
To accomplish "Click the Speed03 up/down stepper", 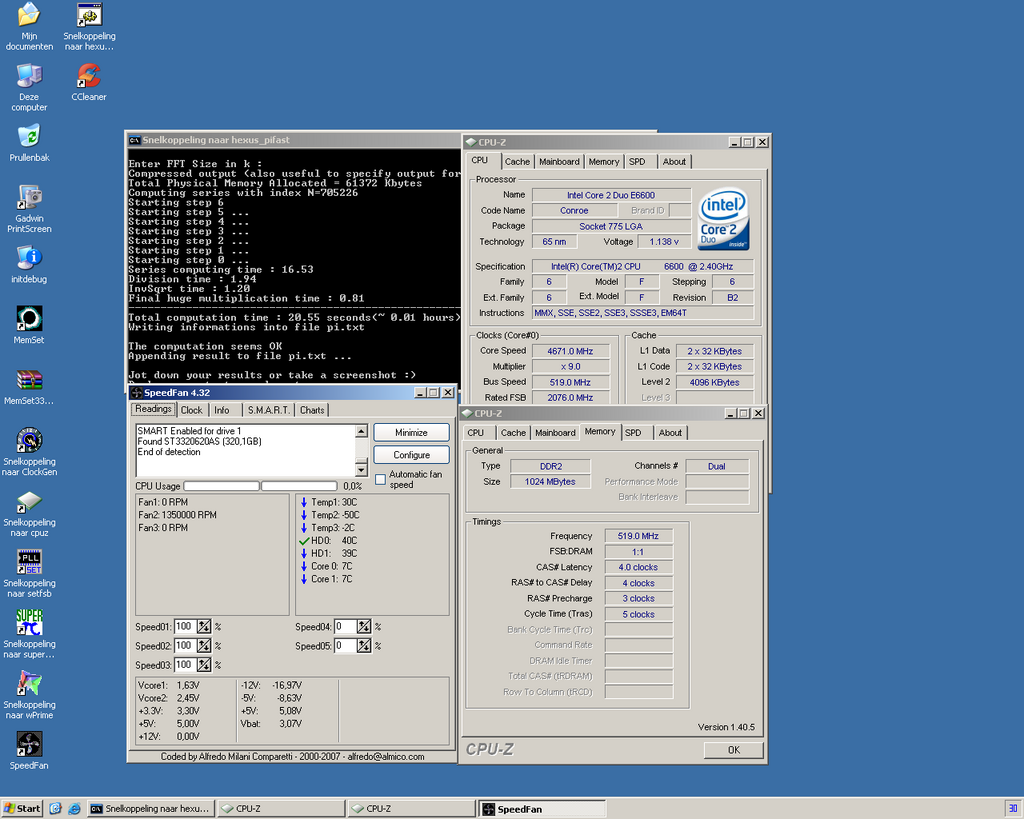I will coord(204,665).
